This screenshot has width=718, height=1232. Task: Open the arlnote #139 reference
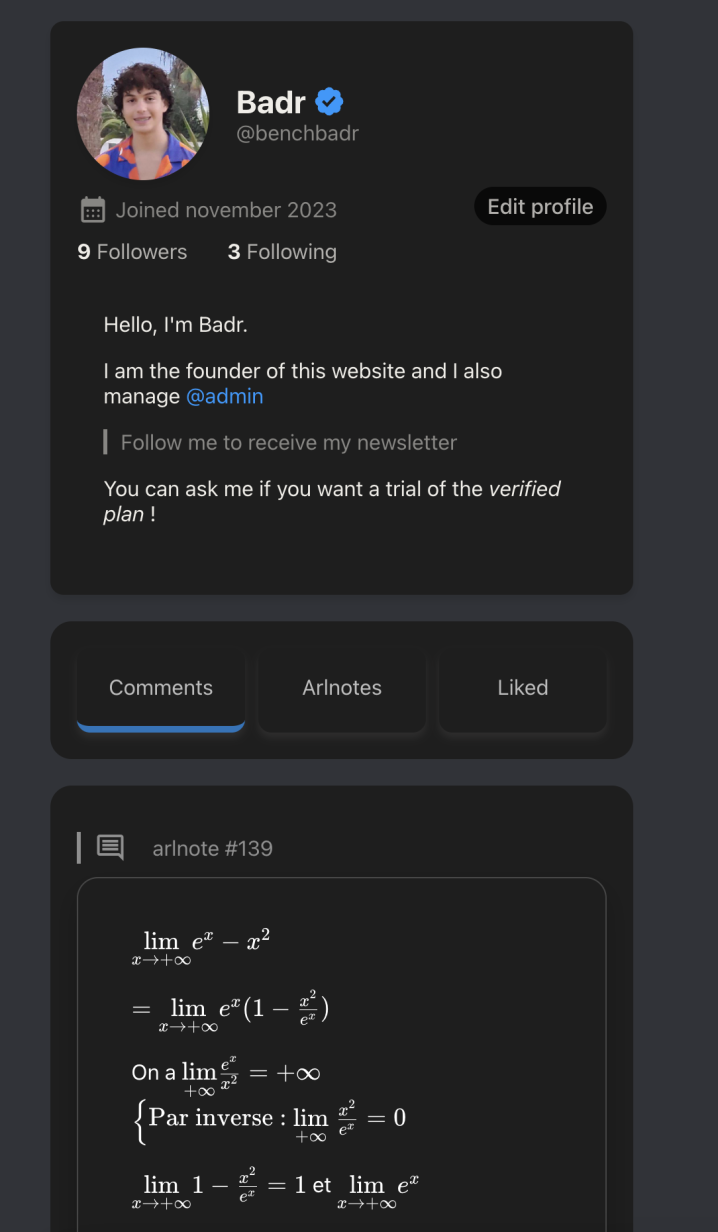click(x=212, y=849)
